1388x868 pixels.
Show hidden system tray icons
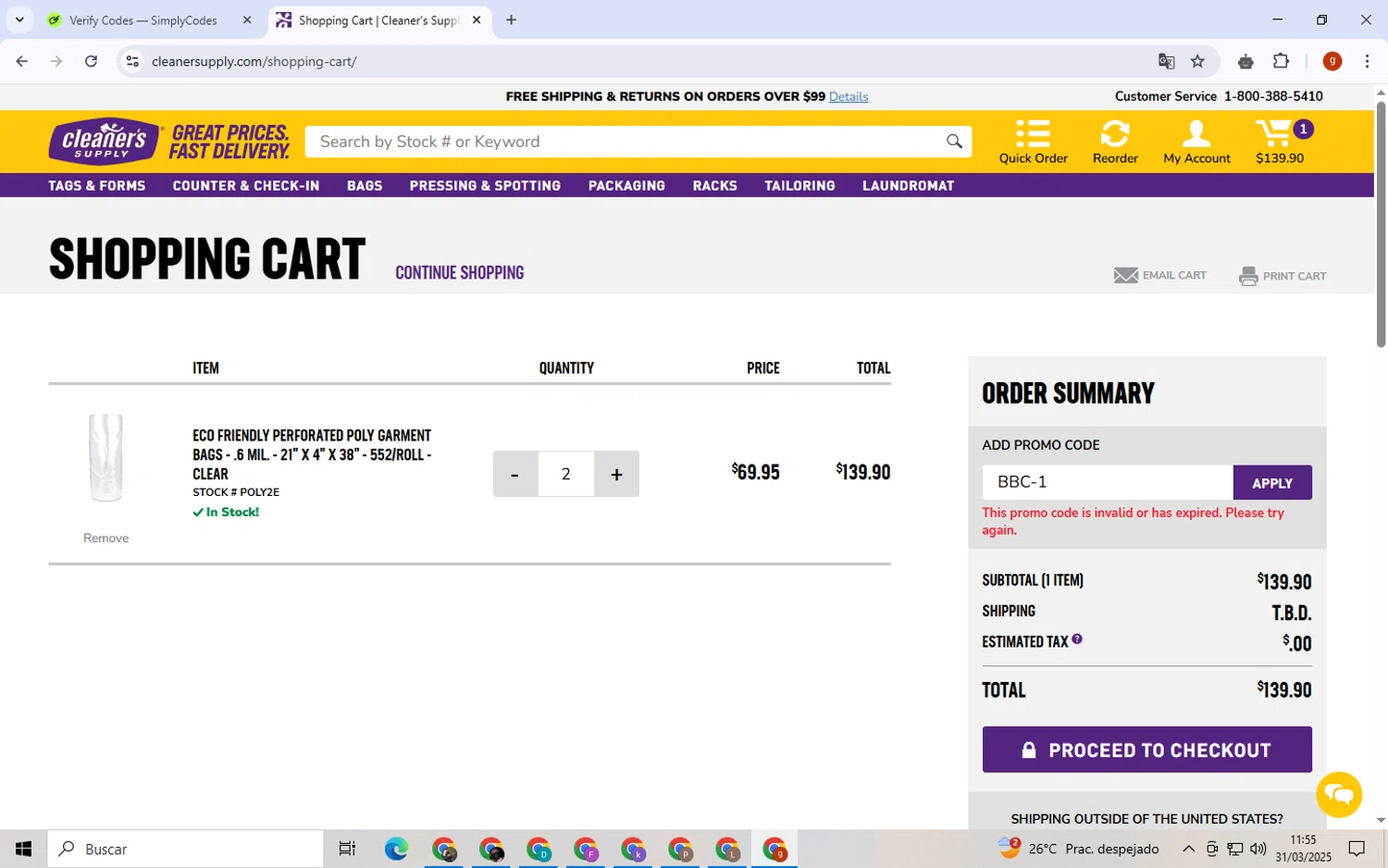click(1188, 849)
